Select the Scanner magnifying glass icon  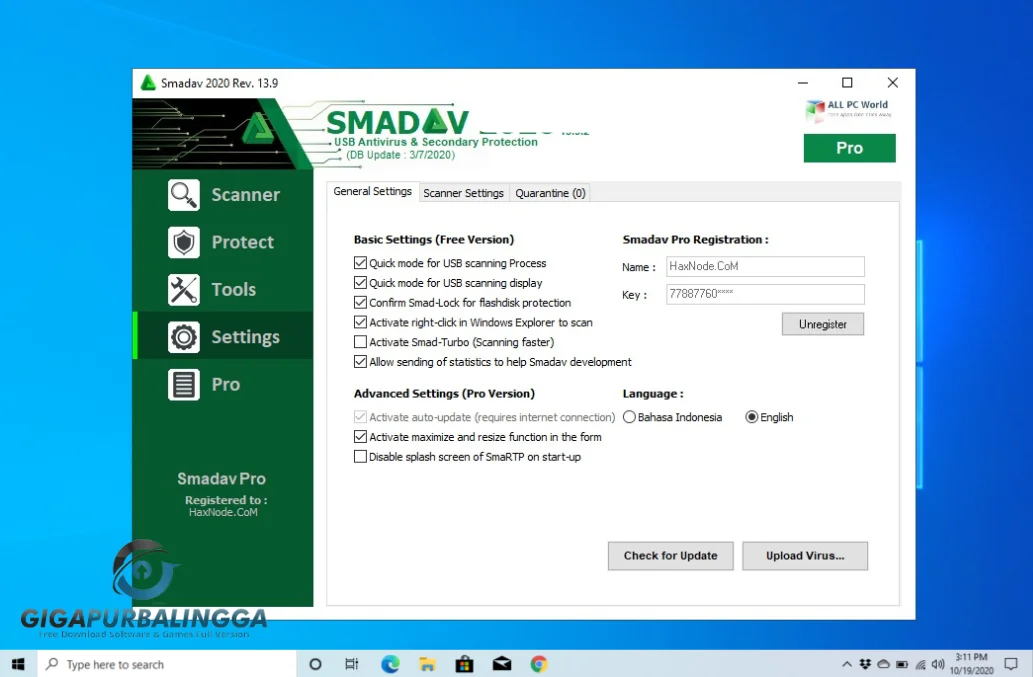click(x=184, y=195)
